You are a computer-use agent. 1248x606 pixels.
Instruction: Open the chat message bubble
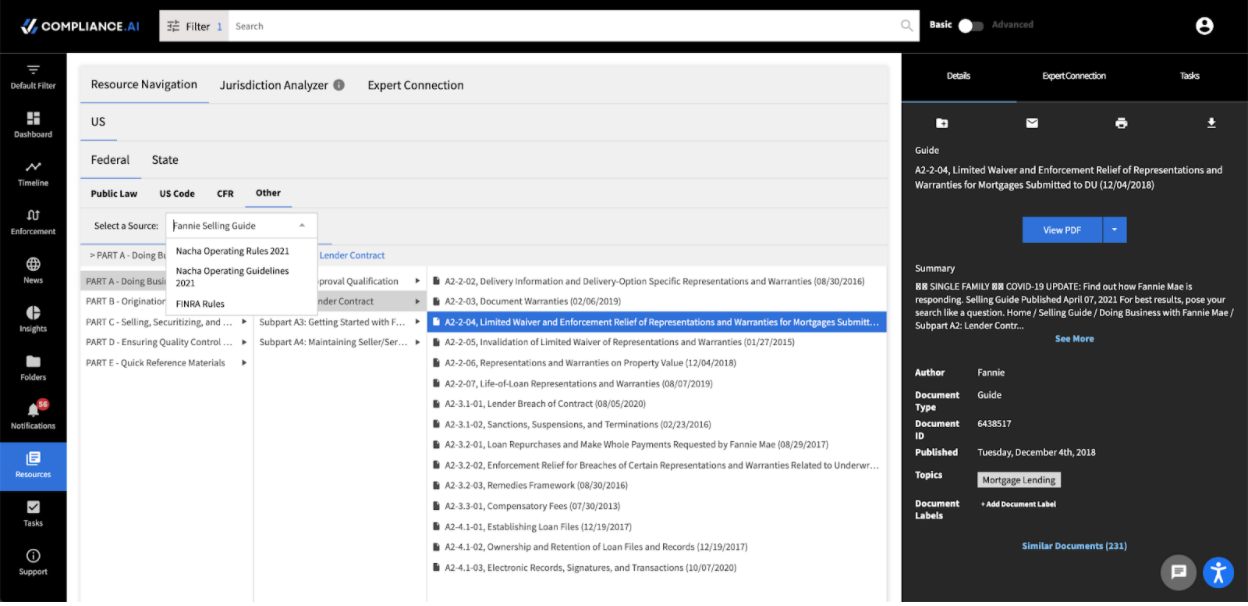[x=1179, y=572]
